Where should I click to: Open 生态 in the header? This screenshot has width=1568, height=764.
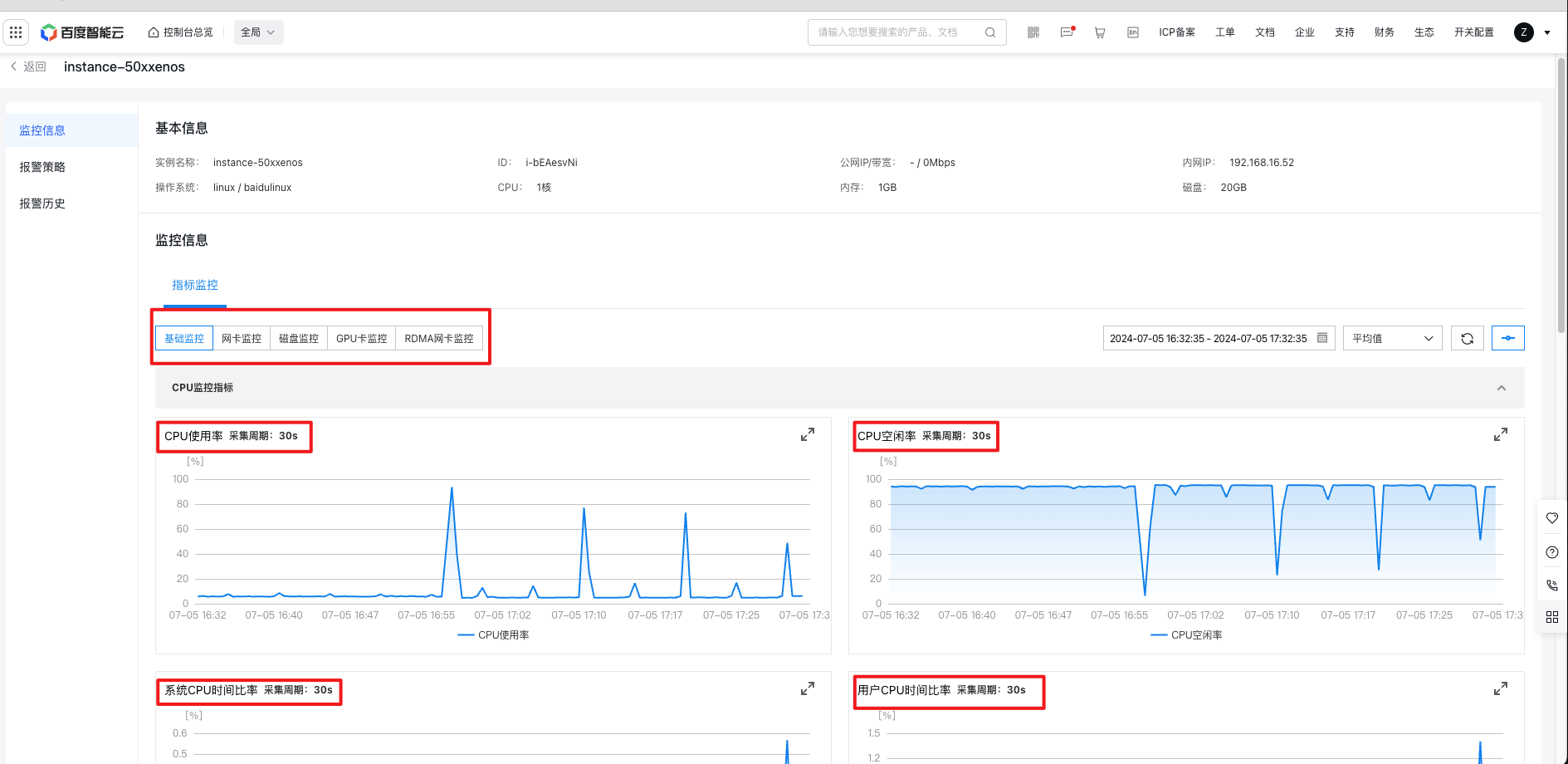pyautogui.click(x=1424, y=32)
